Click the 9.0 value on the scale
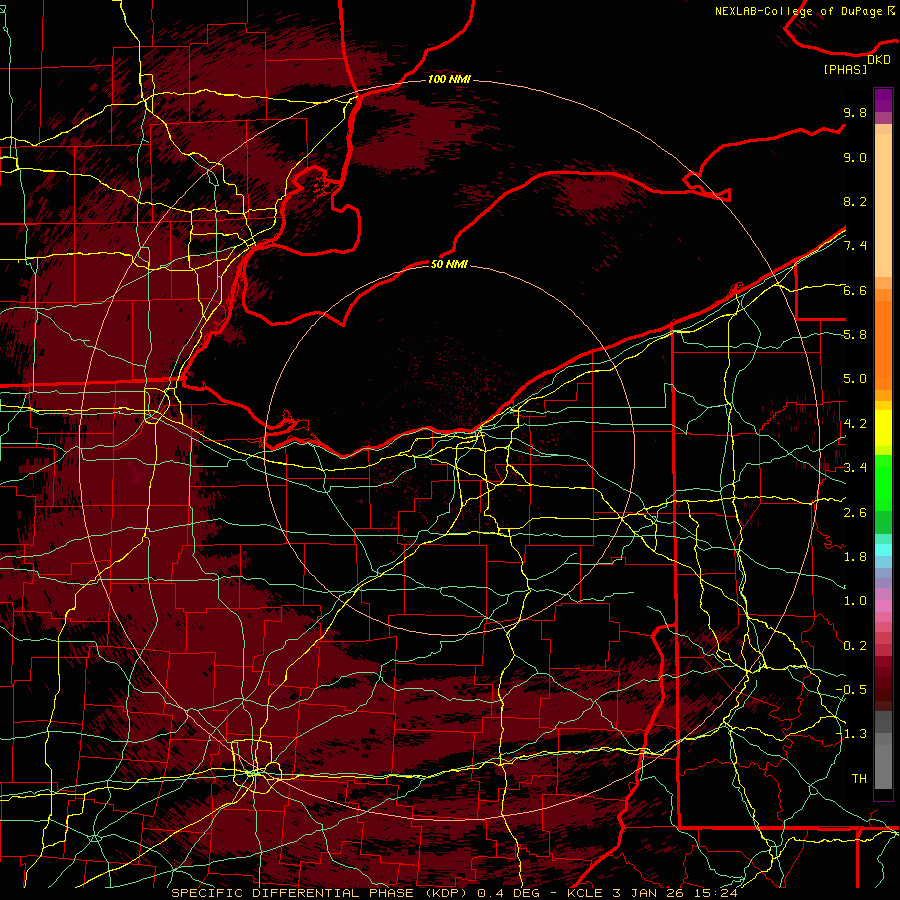900x900 pixels. click(x=855, y=157)
